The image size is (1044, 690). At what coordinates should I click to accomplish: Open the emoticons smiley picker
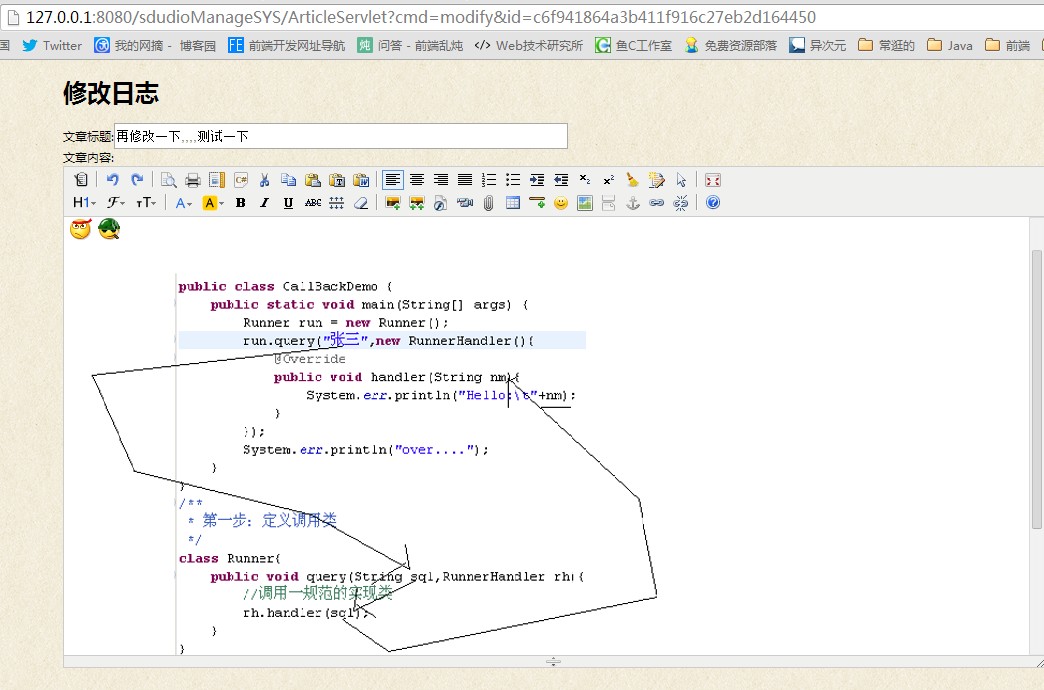pos(561,202)
